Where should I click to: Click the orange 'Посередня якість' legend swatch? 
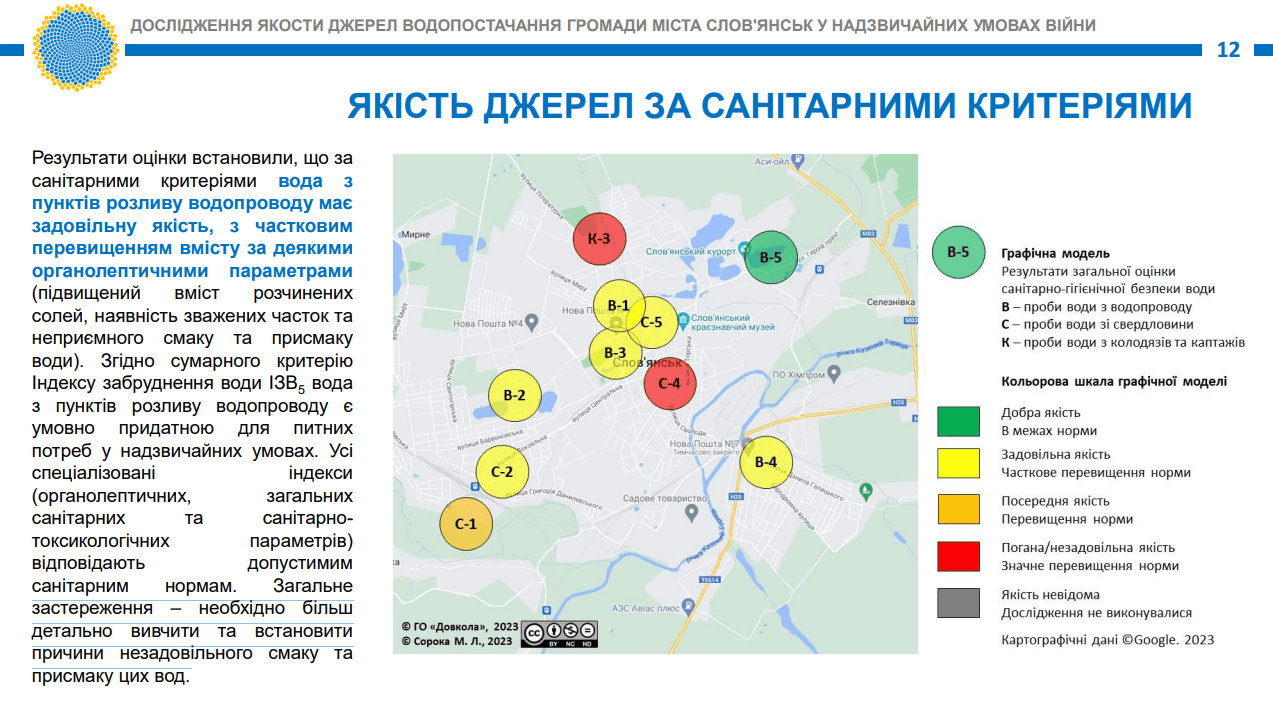pos(958,509)
